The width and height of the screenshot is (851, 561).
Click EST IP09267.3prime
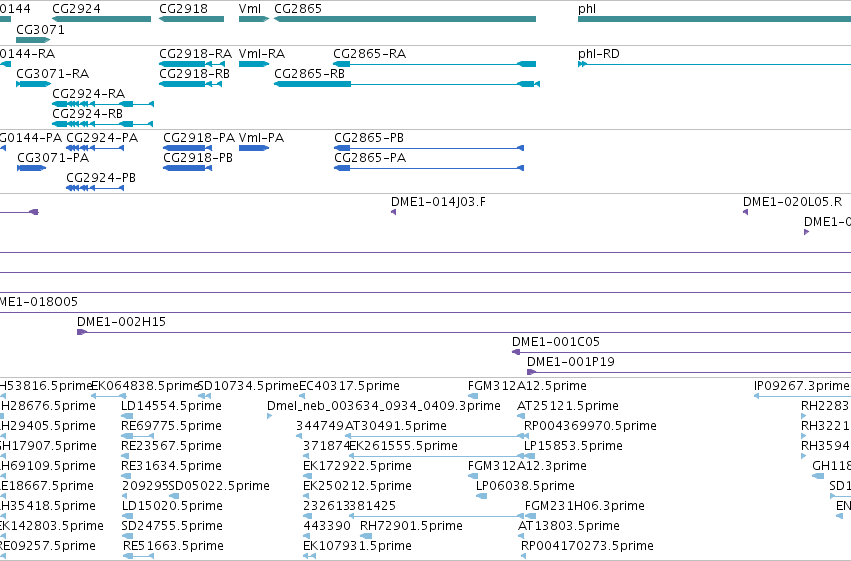tap(802, 397)
